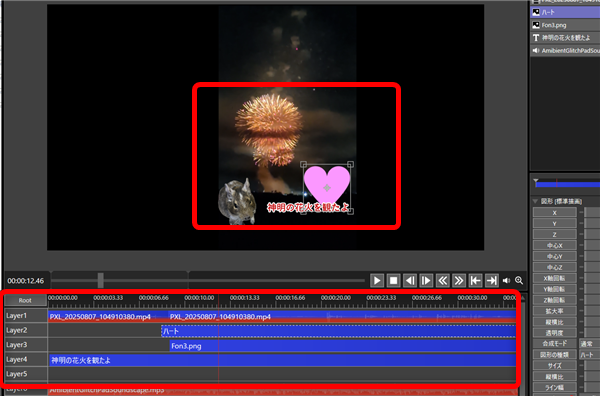600x396 pixels.
Task: Start playback with the Play button
Action: coord(377,280)
